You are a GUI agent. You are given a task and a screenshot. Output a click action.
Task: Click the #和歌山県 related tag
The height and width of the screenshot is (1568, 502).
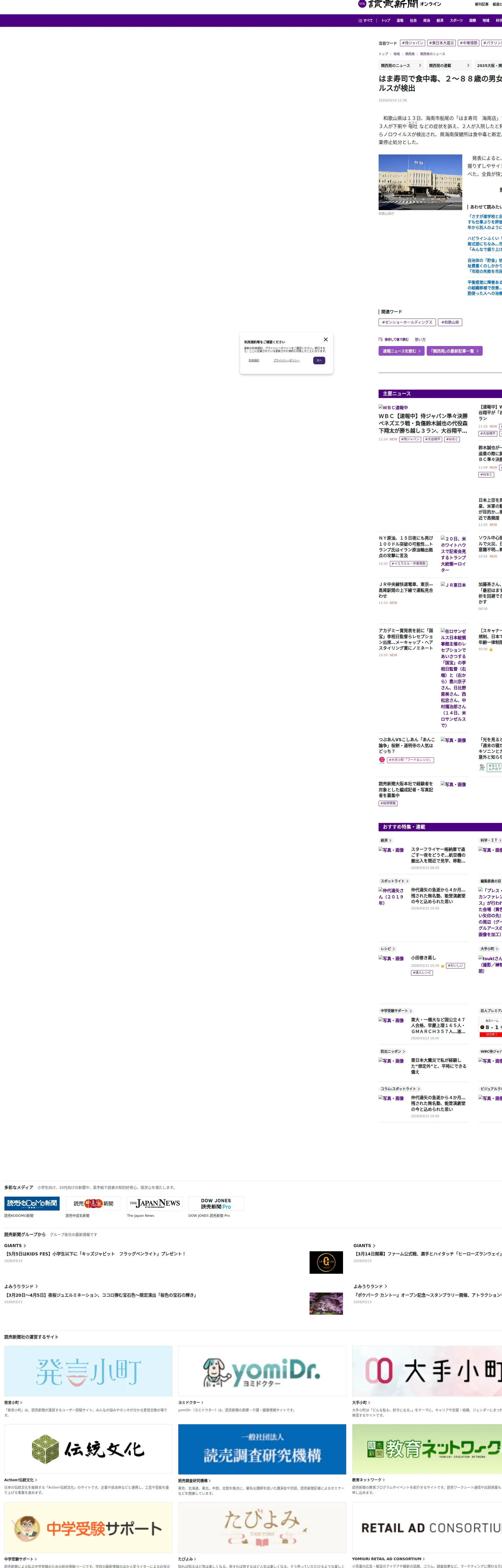(450, 322)
